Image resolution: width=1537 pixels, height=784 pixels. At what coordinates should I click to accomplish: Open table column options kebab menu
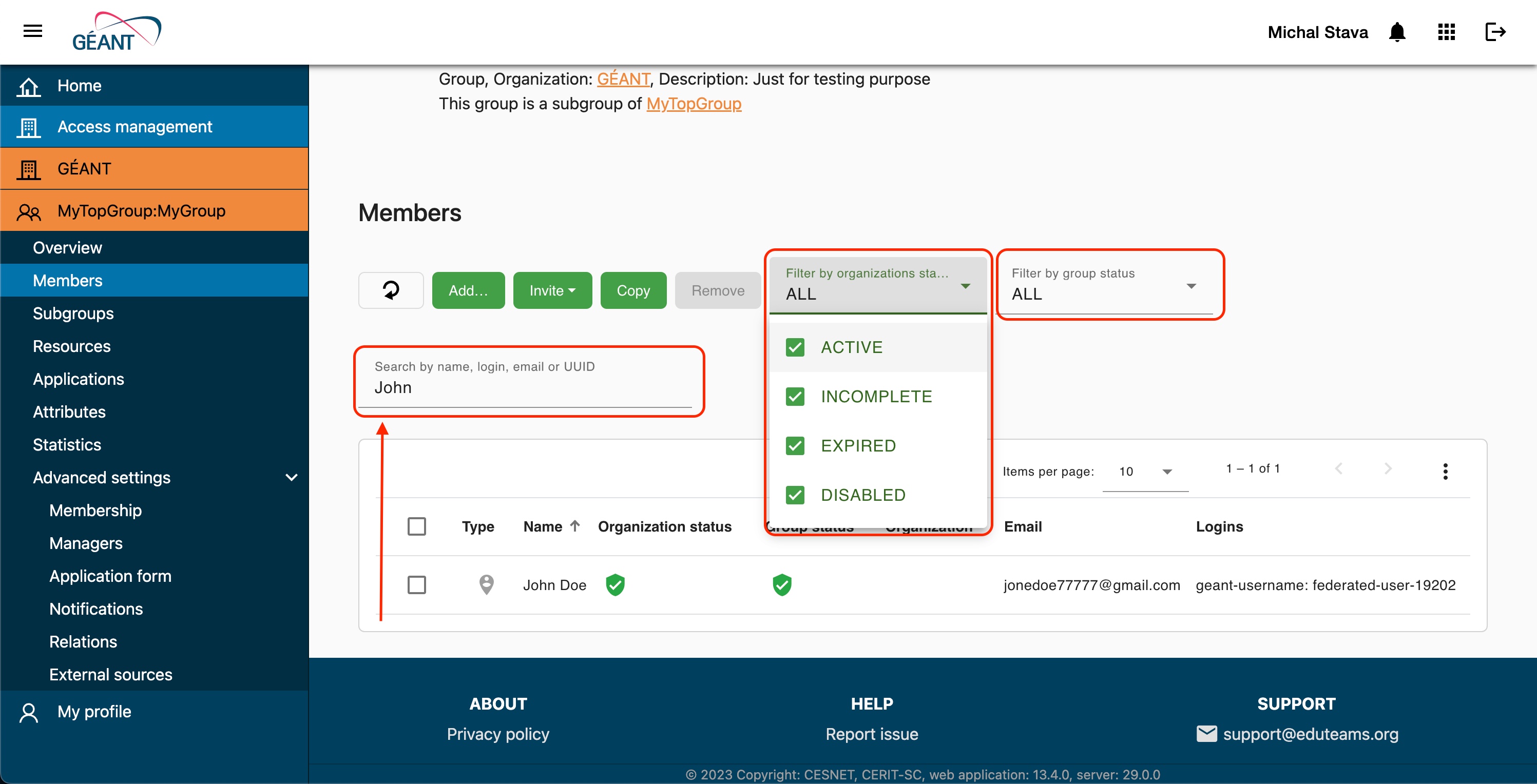click(1445, 471)
